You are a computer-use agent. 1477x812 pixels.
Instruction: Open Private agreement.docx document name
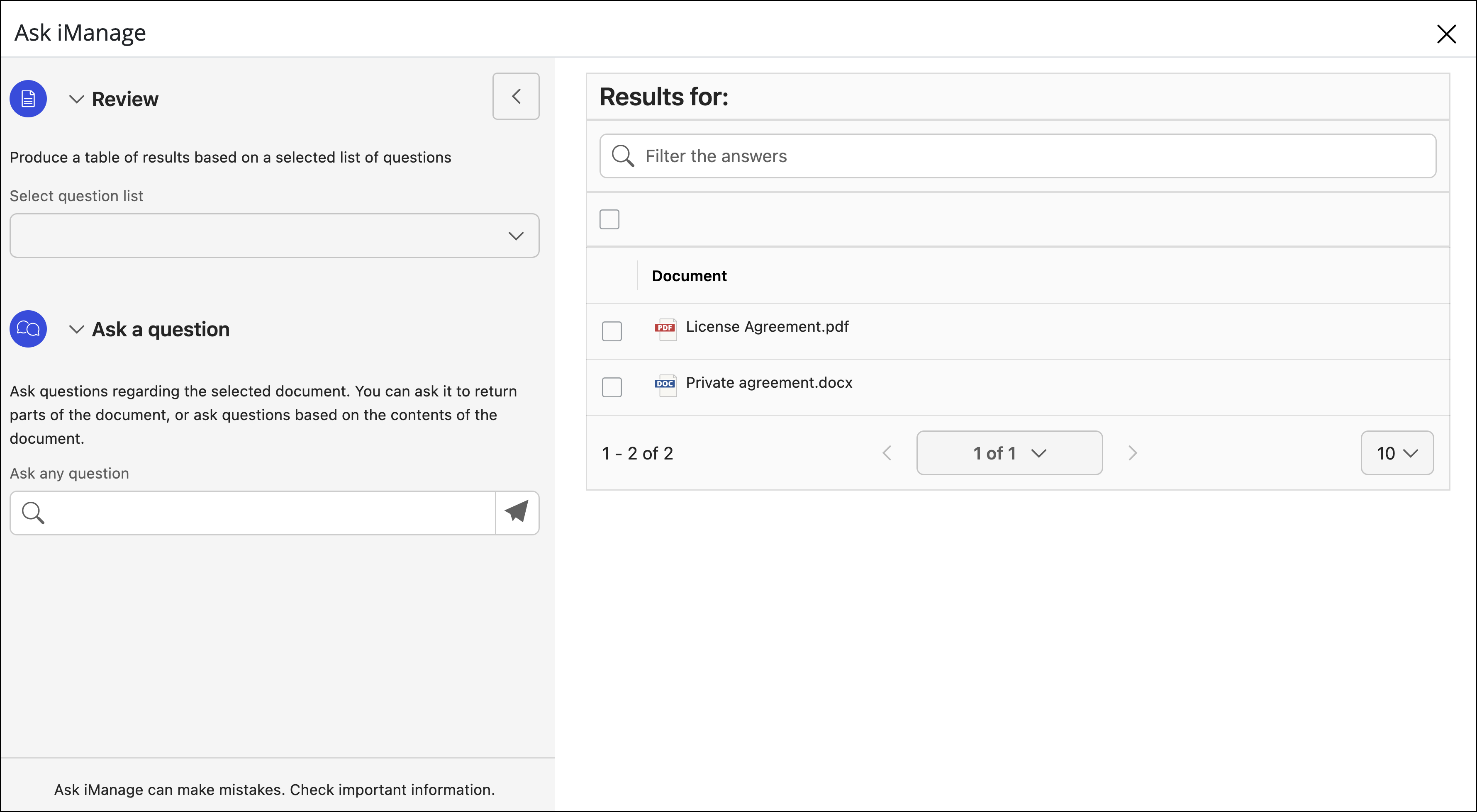pos(769,383)
